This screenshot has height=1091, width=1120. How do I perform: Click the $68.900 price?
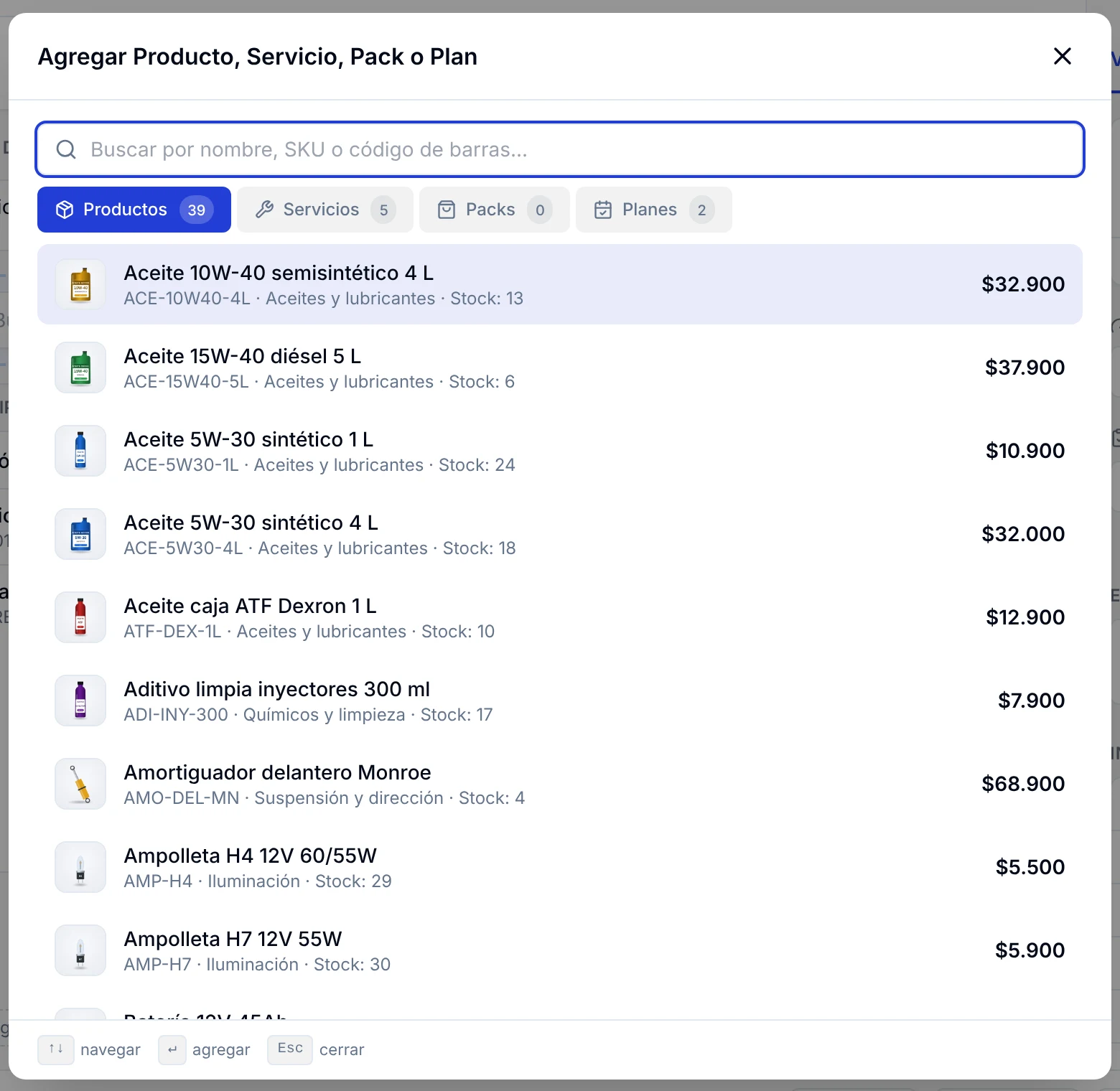1023,784
